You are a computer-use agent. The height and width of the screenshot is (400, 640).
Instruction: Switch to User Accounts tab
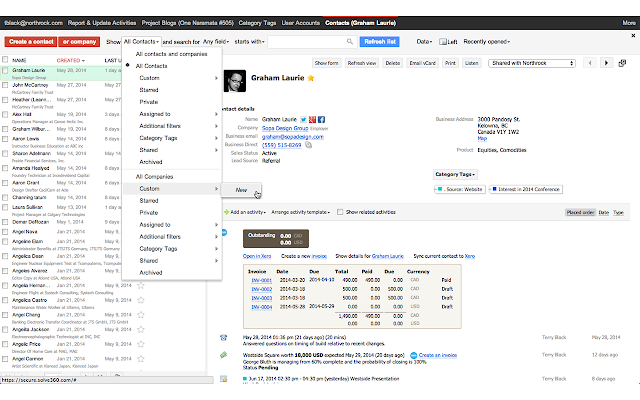click(x=301, y=23)
